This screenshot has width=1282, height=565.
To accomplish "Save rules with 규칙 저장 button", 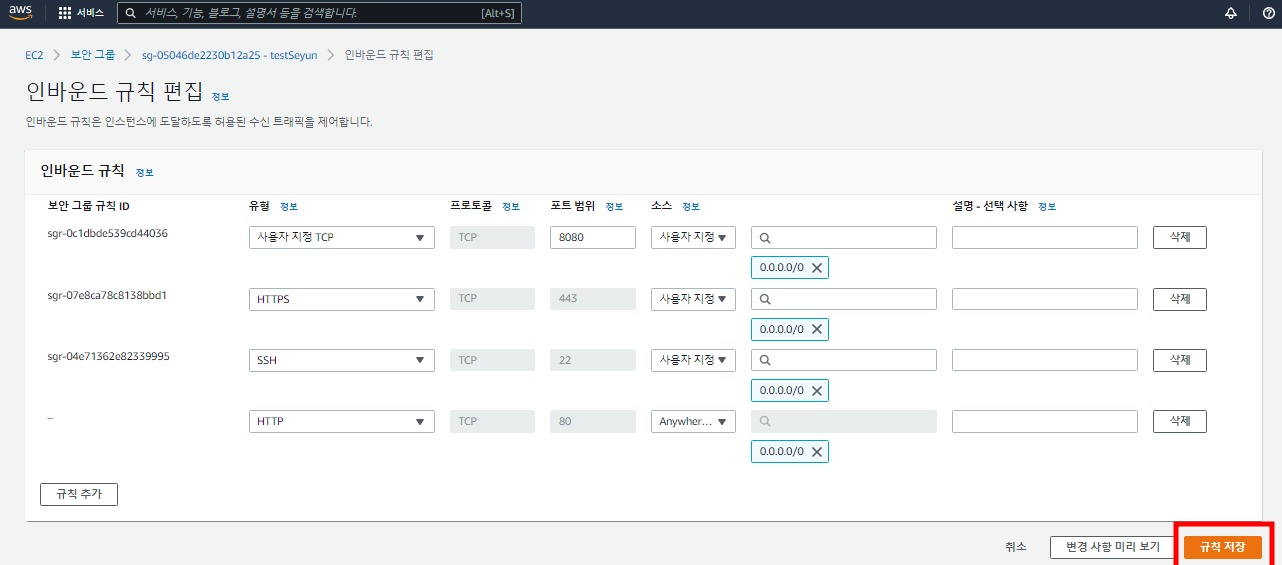I will point(1222,547).
